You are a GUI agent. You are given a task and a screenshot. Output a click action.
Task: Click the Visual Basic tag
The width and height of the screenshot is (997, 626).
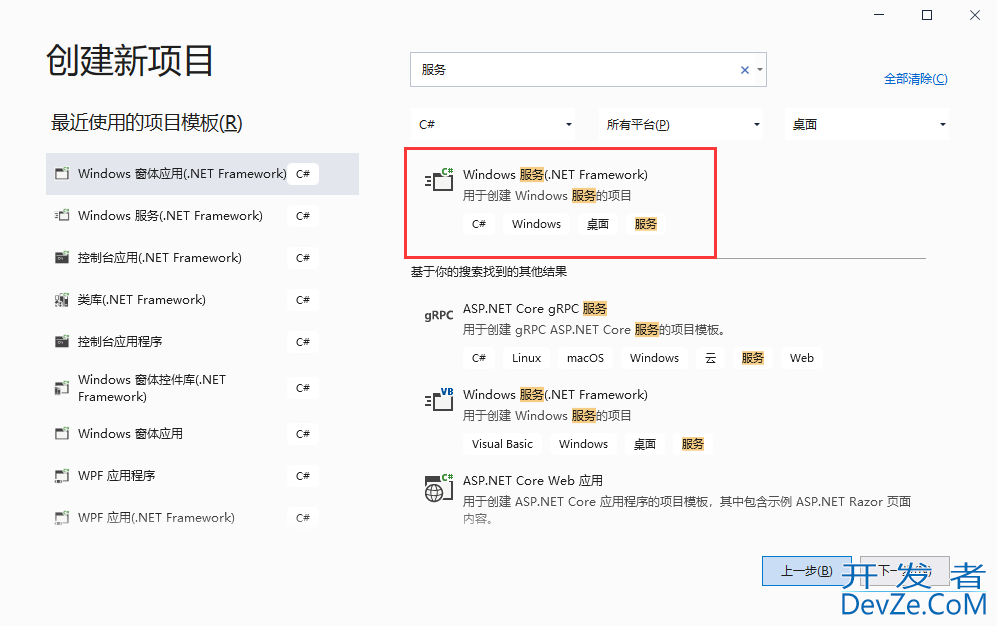[502, 444]
